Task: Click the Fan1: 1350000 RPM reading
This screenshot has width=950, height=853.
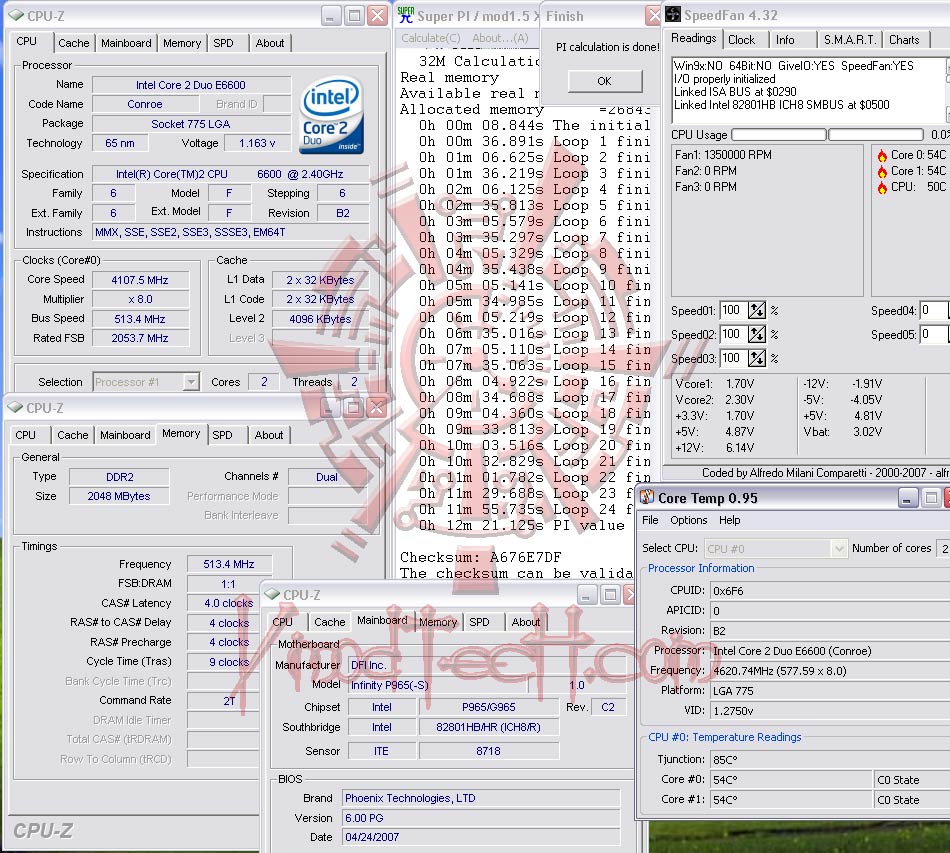Action: pyautogui.click(x=723, y=154)
